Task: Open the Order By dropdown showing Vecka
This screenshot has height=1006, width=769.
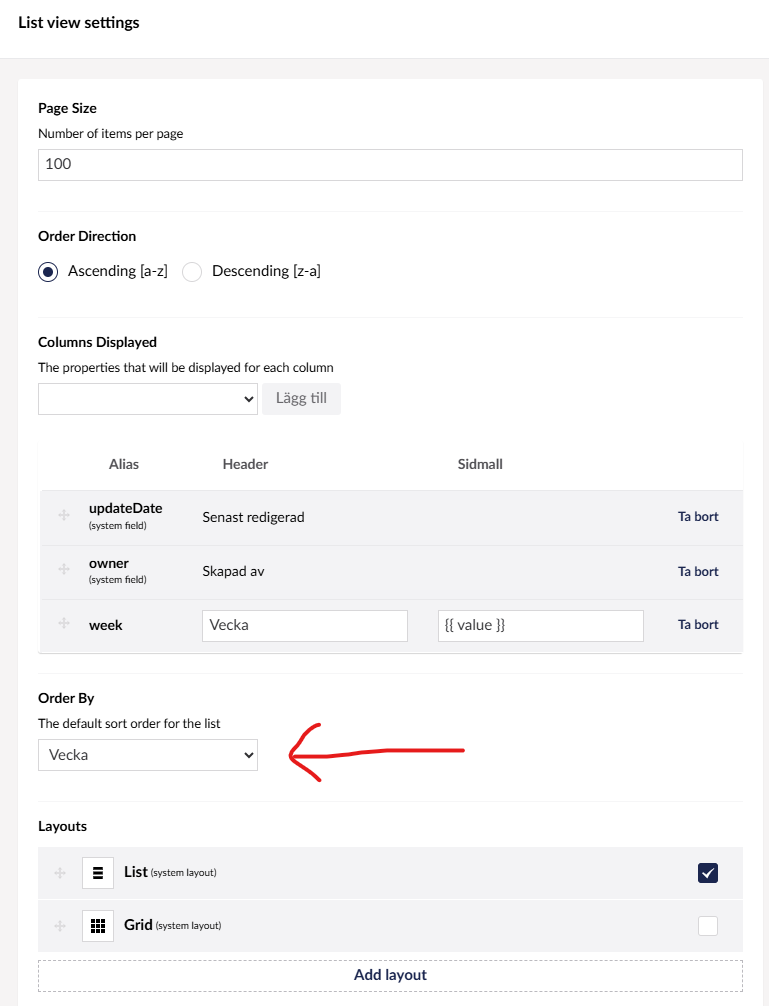Action: point(148,755)
